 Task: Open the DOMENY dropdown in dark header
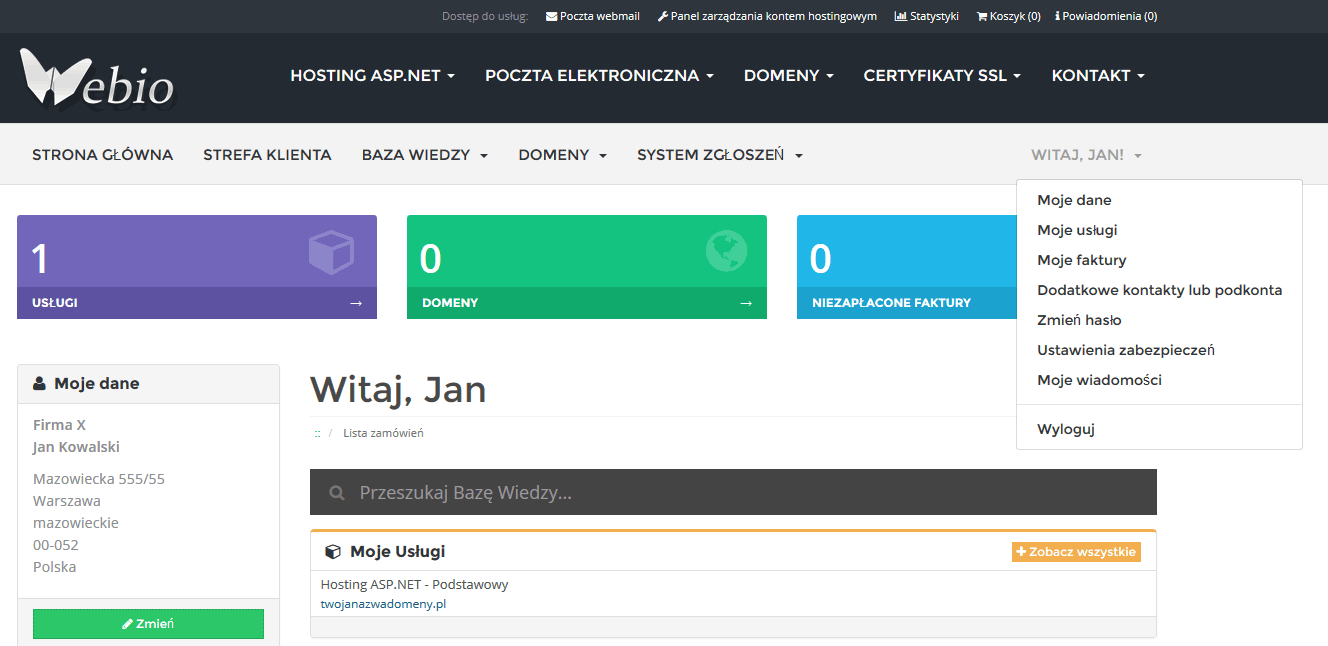click(789, 75)
